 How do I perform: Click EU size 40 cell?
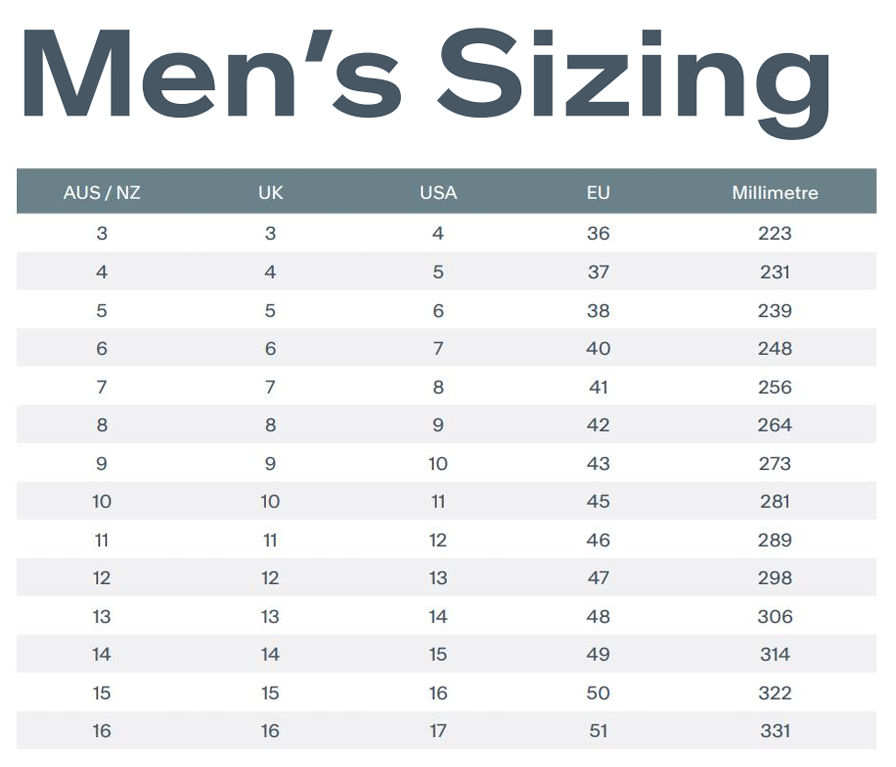pos(598,348)
